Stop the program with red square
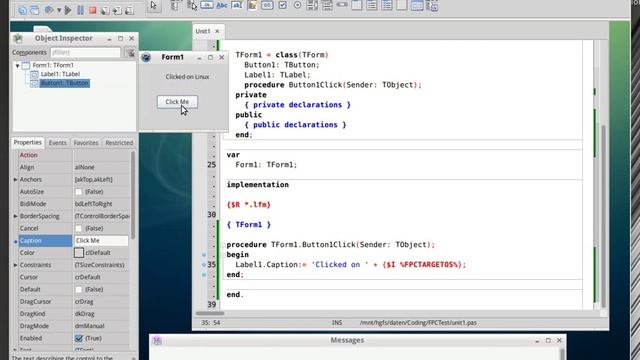 point(93,10)
